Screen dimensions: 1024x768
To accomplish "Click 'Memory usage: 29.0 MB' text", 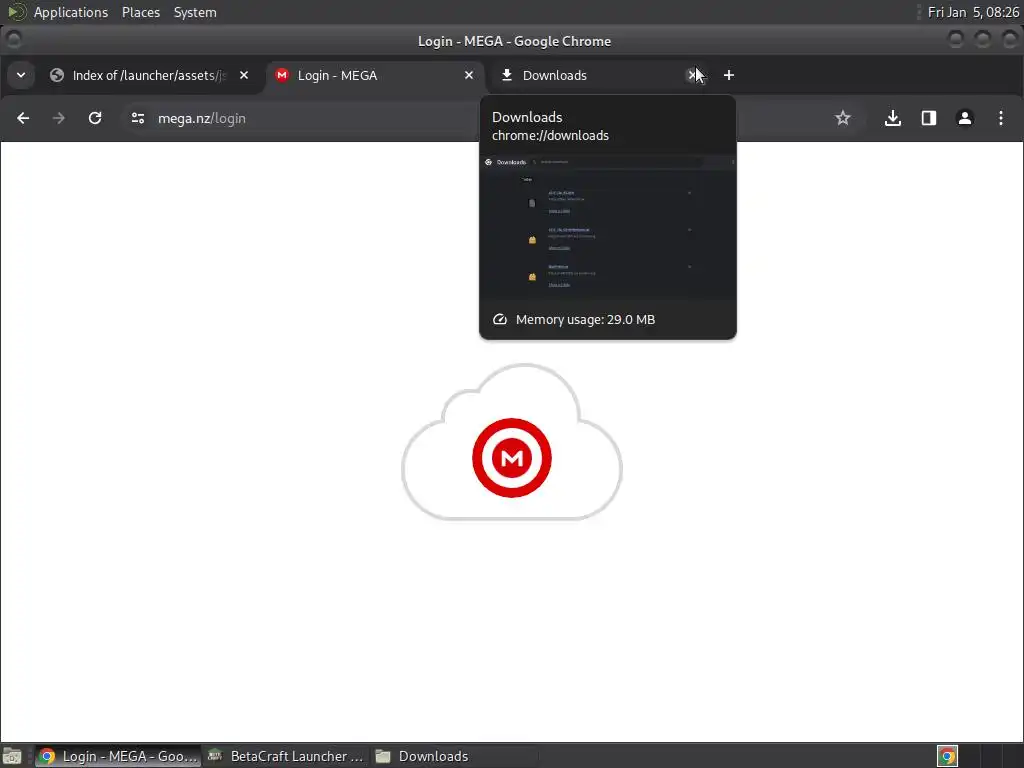I will [x=585, y=319].
